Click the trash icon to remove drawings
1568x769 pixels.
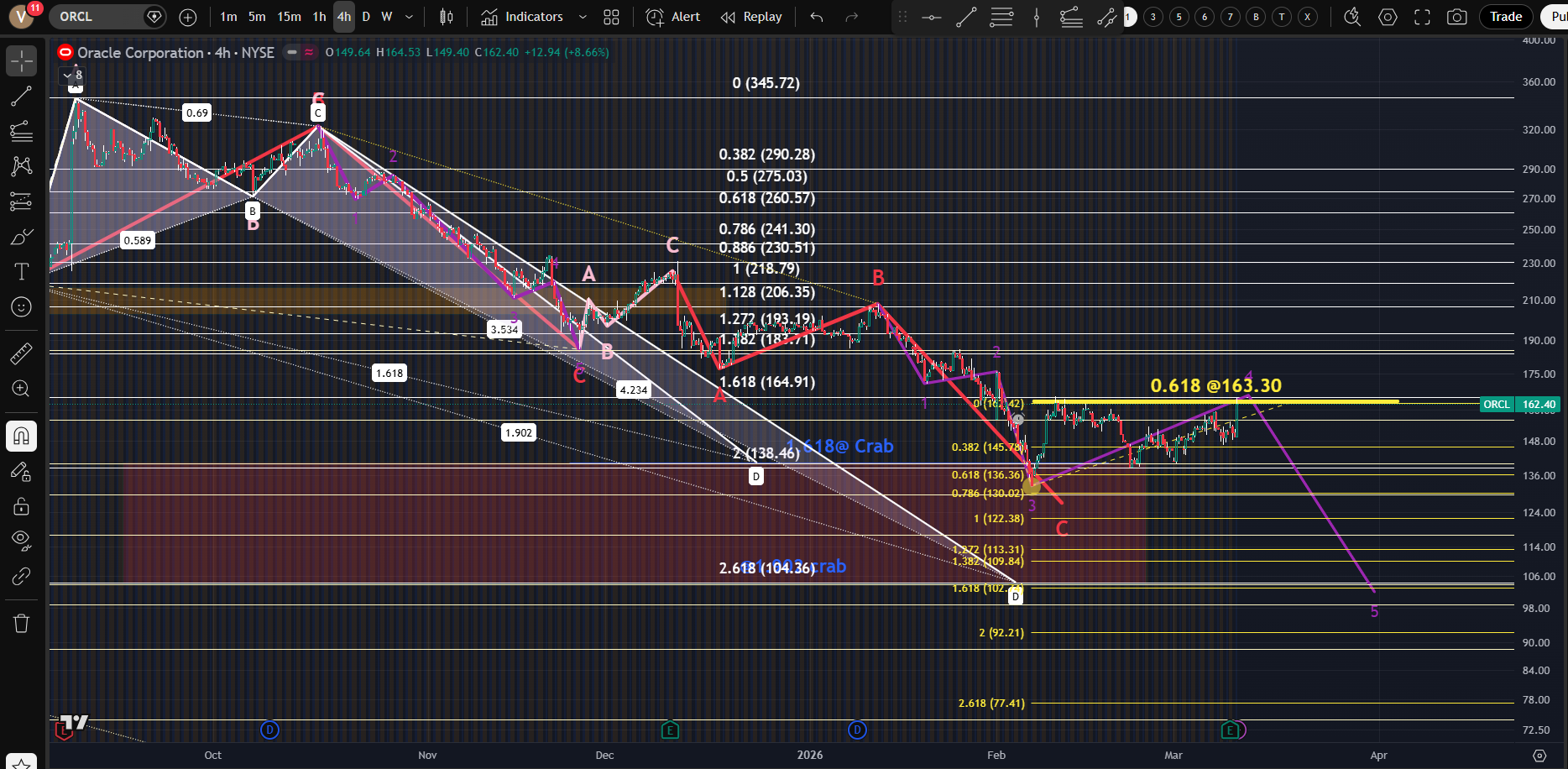point(21,623)
